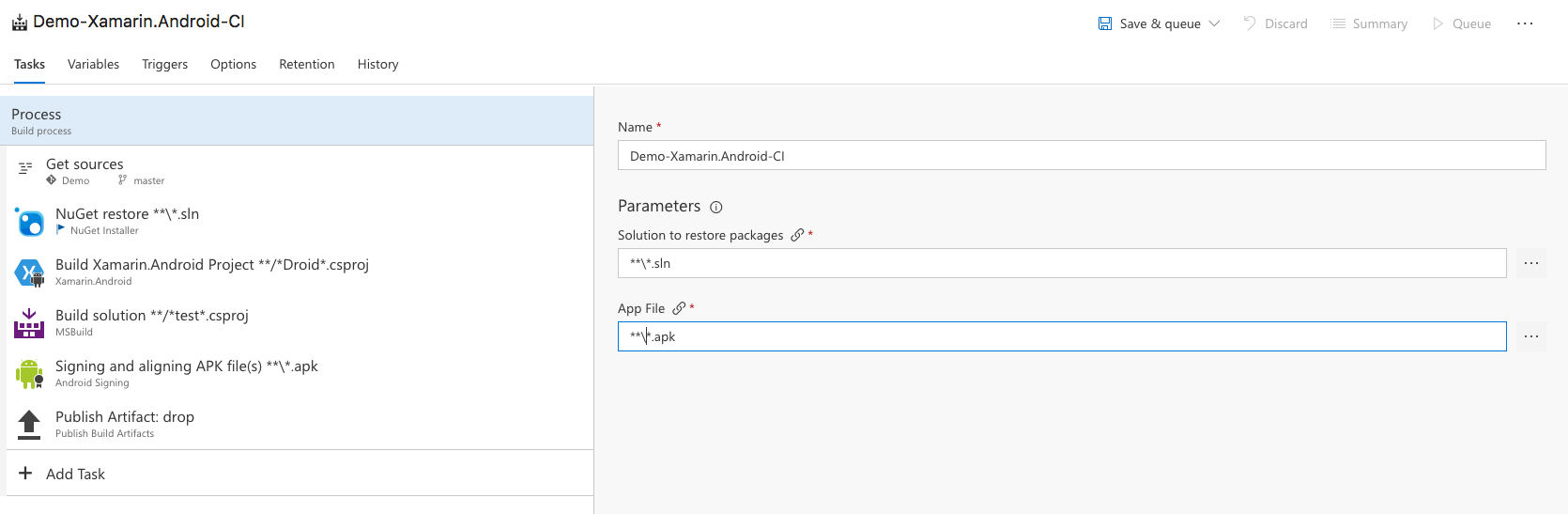The image size is (1568, 514).
Task: Click the Publish Artifact upload arrow icon
Action: pos(29,425)
